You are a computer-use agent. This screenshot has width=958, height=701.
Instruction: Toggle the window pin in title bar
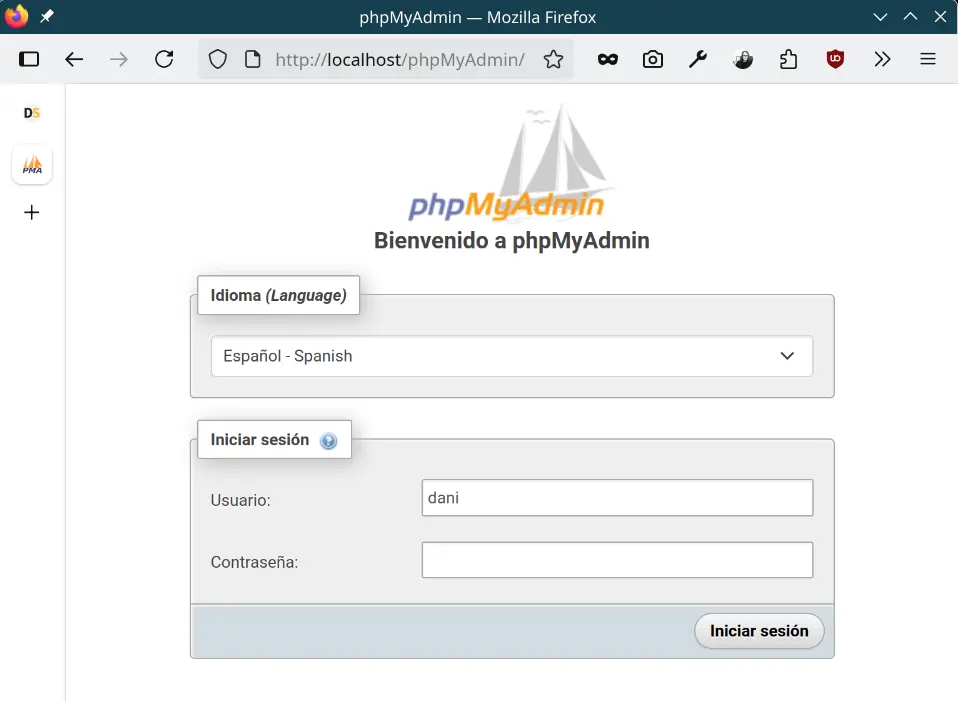[47, 17]
